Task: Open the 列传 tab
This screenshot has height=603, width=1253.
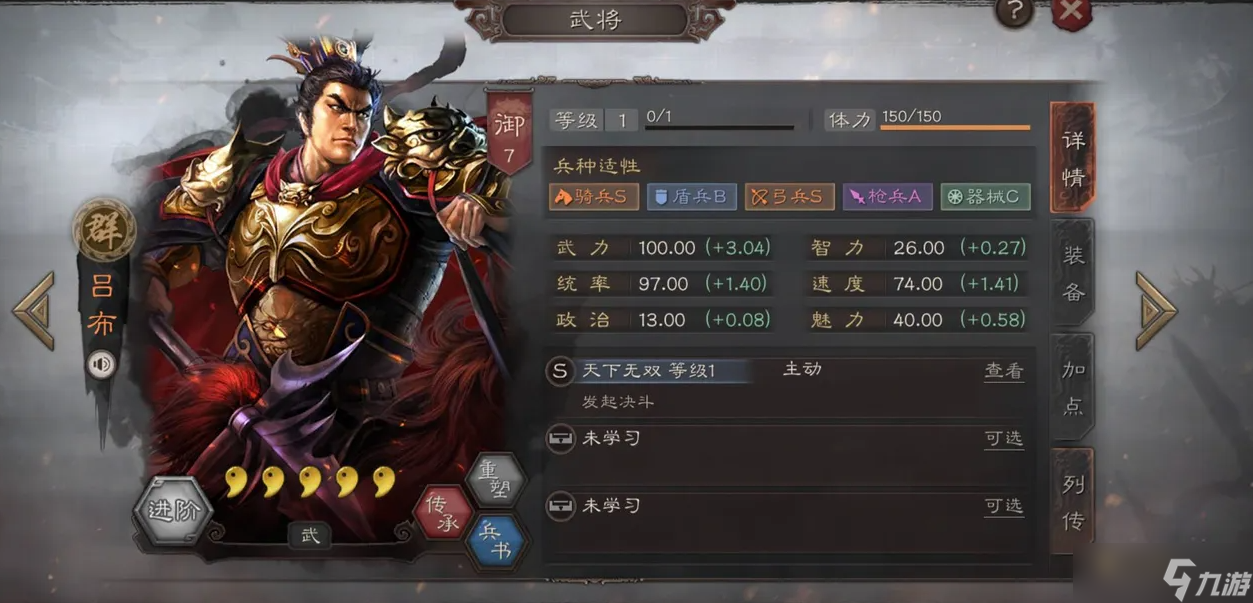Action: coord(1073,502)
